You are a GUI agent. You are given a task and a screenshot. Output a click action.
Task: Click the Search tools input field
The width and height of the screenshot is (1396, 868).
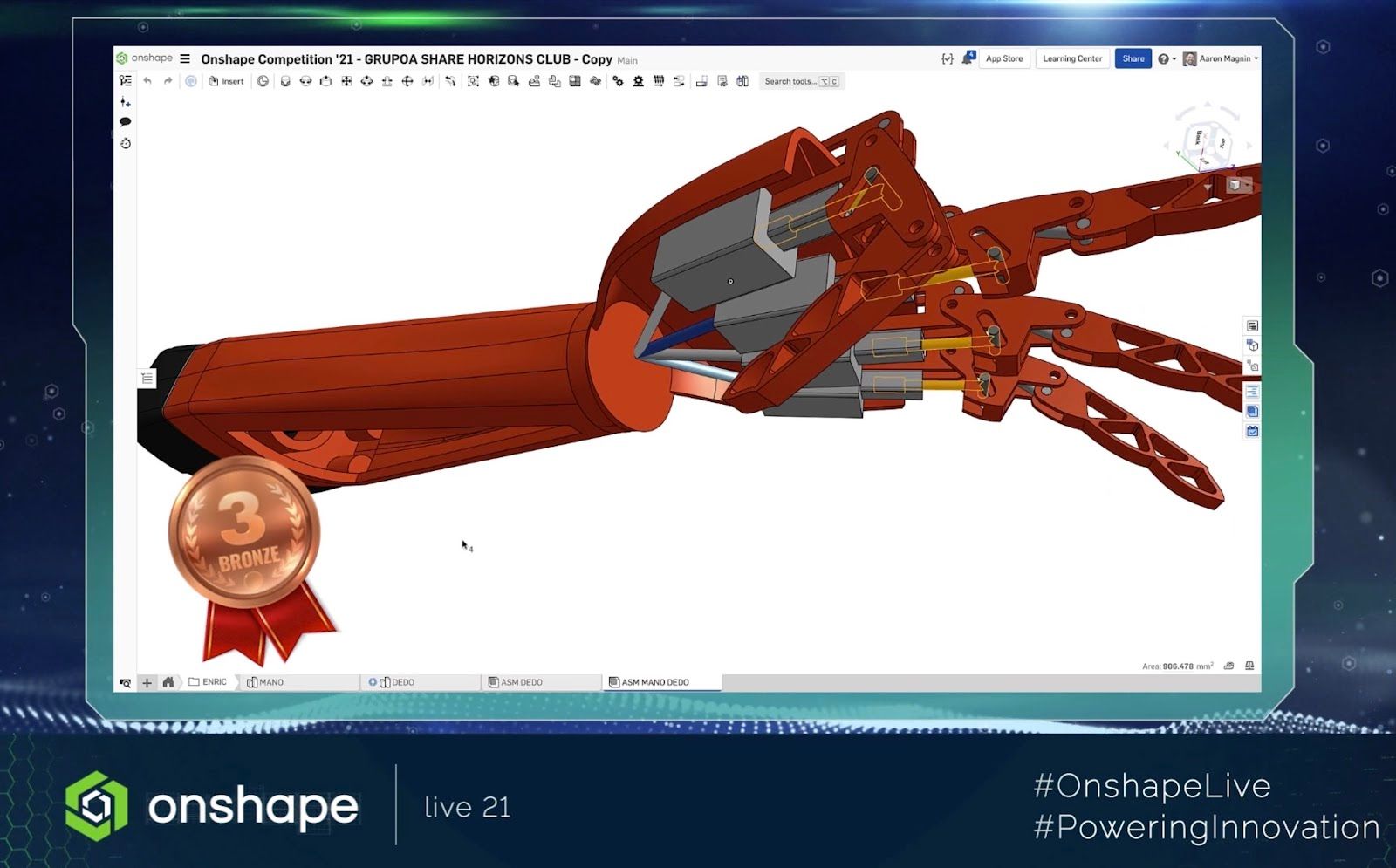790,81
